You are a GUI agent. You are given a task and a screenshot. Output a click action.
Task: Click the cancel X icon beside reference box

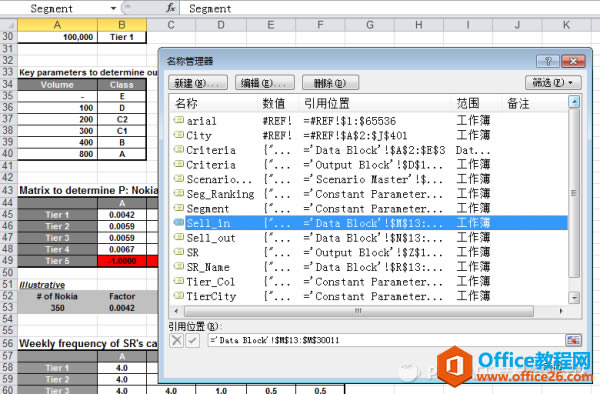coord(176,340)
